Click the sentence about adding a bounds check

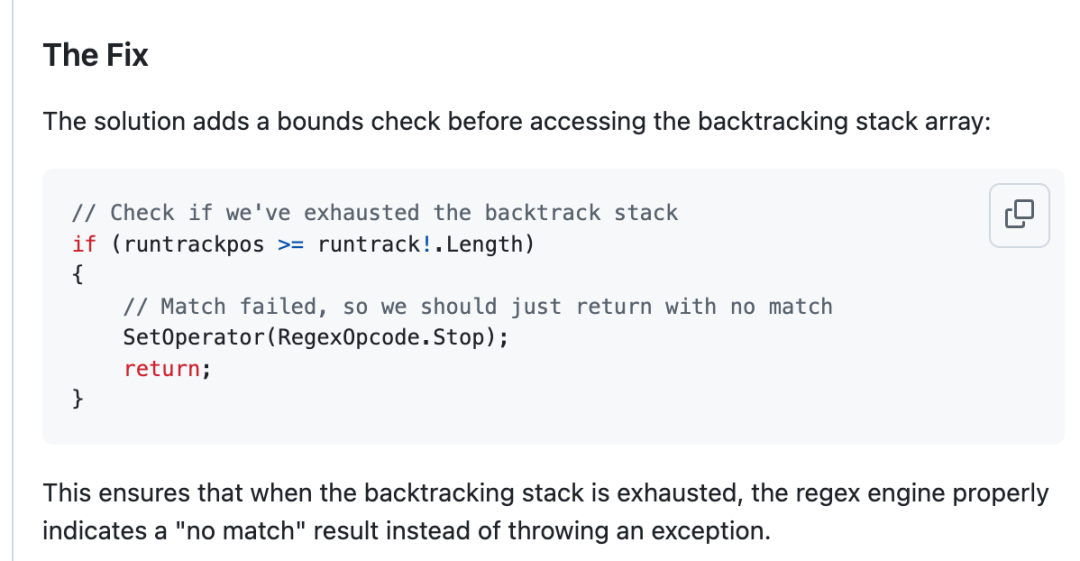point(515,122)
